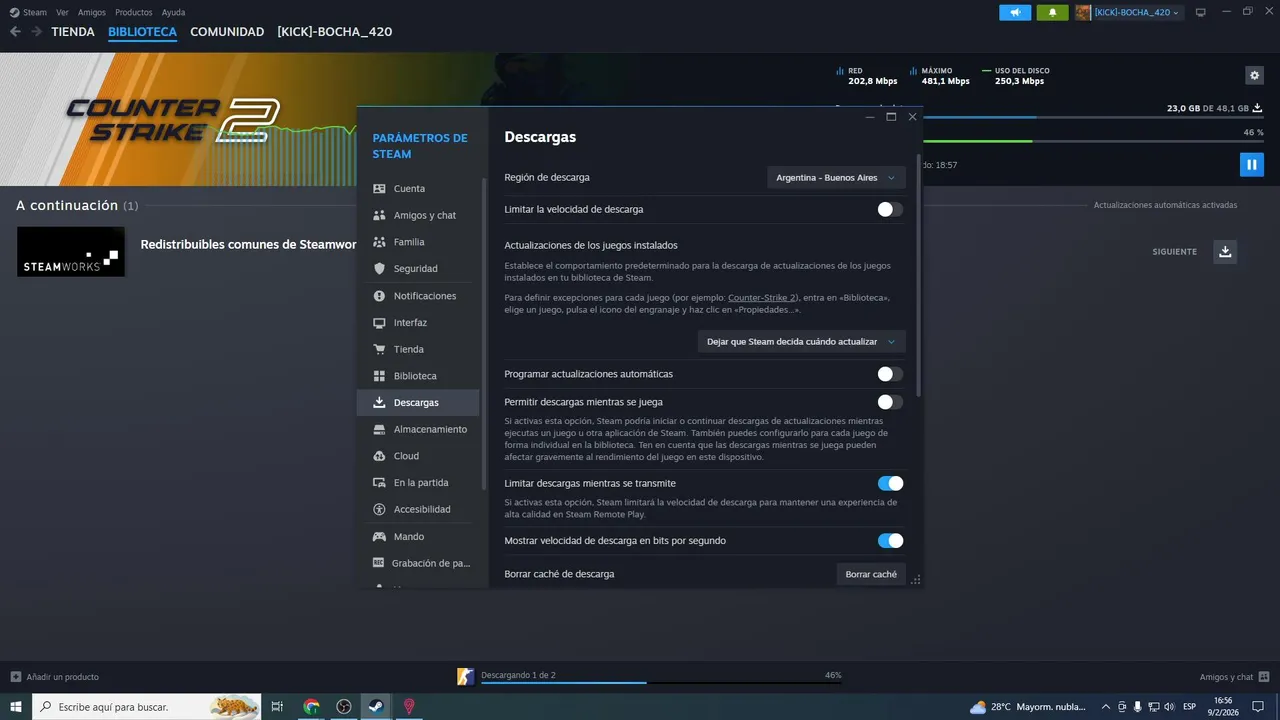Open the Ver menu
The width and height of the screenshot is (1280, 720).
(63, 12)
